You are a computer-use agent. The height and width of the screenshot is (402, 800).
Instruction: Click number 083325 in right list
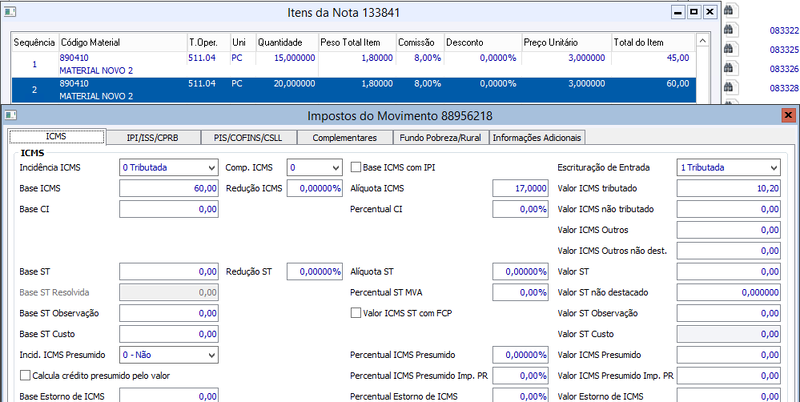click(784, 50)
